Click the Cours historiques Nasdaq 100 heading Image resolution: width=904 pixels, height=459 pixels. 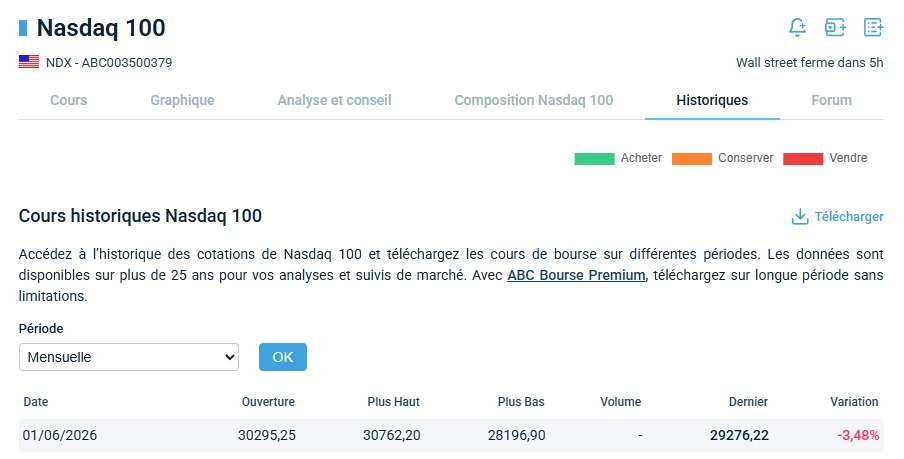[140, 216]
